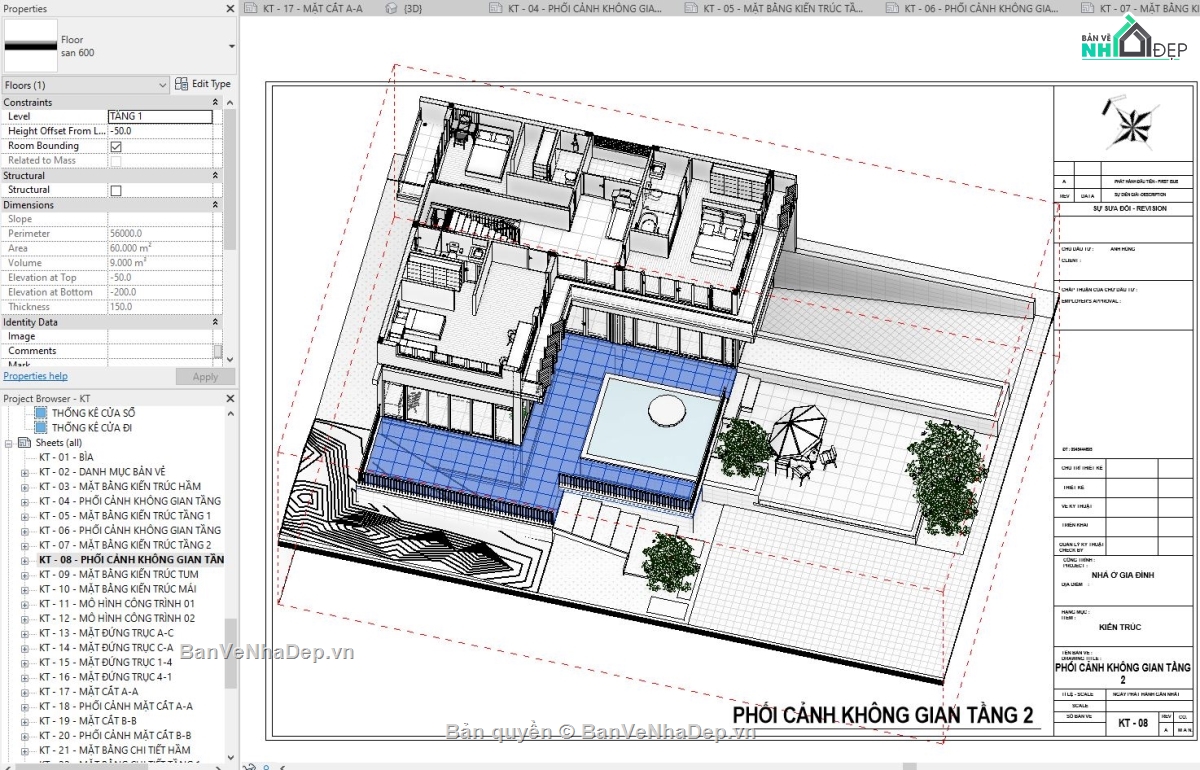1200x770 pixels.
Task: Open the Properties help link
Action: coord(35,376)
